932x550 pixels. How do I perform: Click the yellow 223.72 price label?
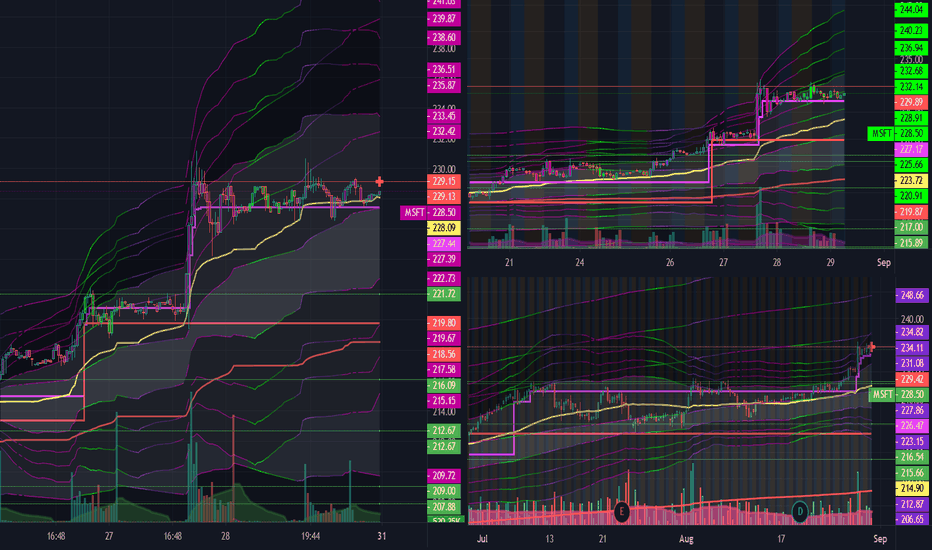tap(911, 180)
